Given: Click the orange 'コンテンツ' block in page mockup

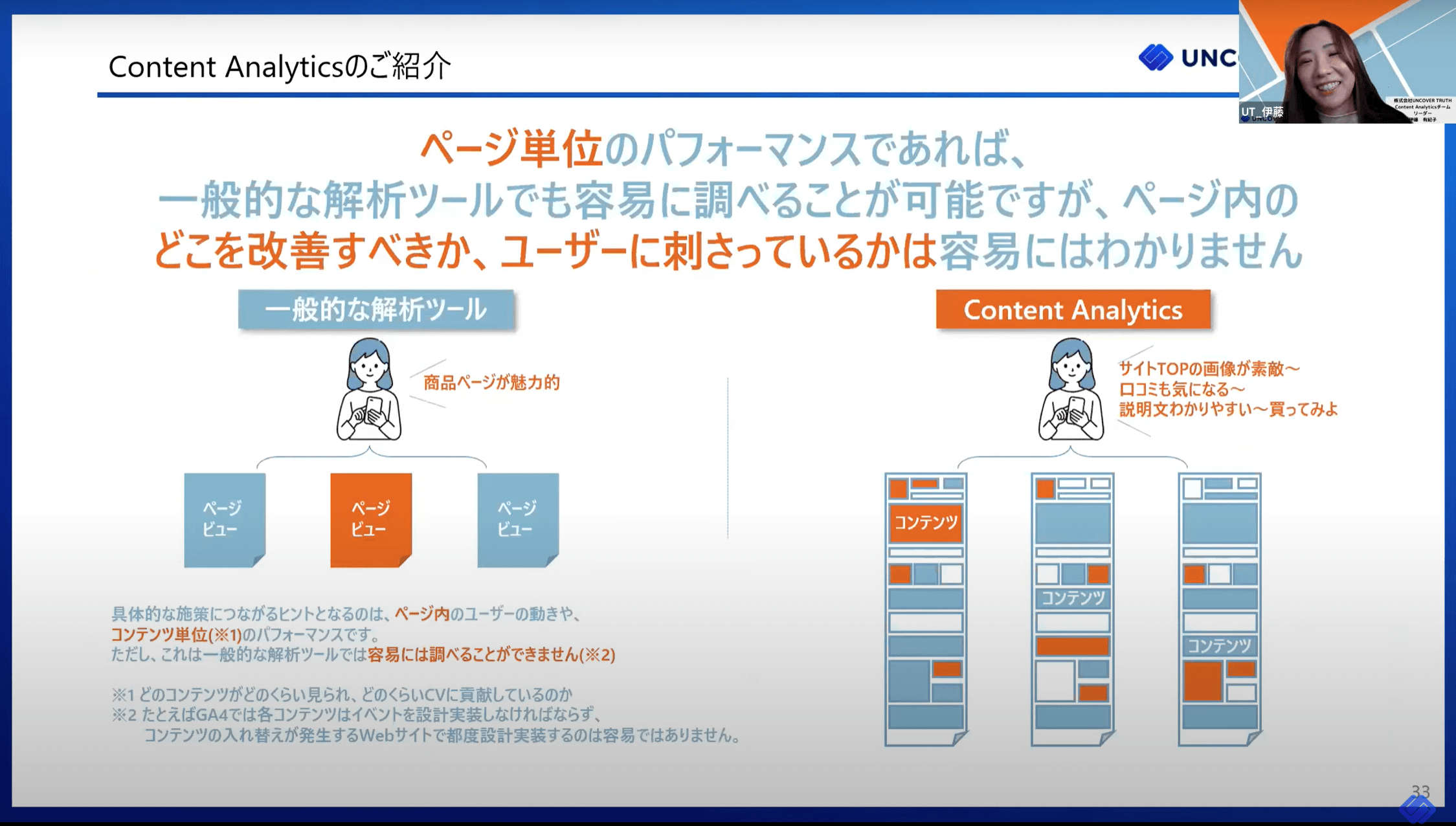Looking at the screenshot, I should point(926,522).
